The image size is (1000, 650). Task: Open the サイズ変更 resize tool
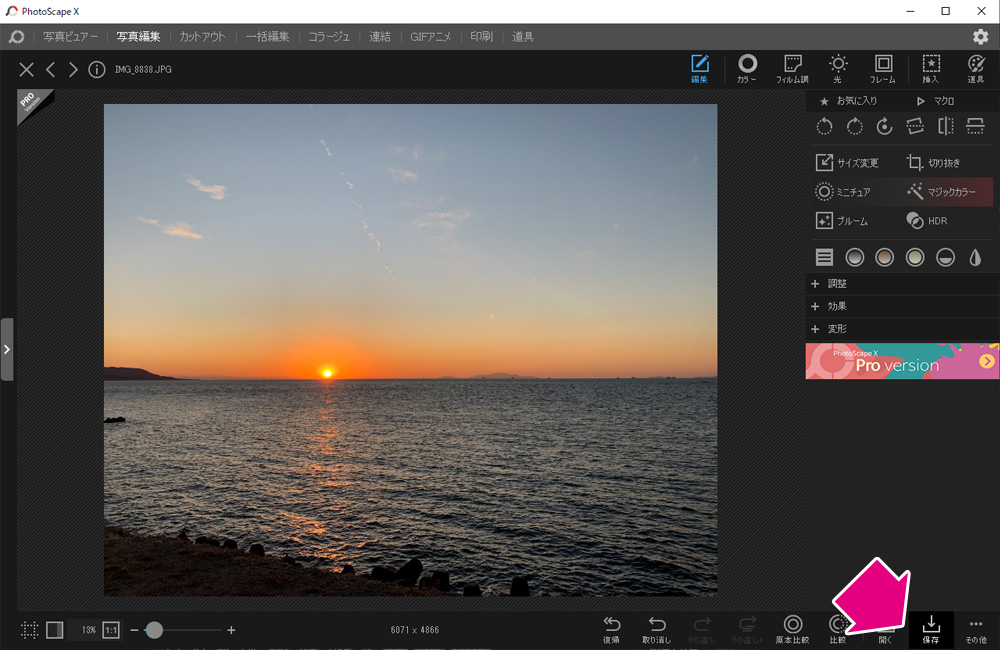click(x=847, y=163)
